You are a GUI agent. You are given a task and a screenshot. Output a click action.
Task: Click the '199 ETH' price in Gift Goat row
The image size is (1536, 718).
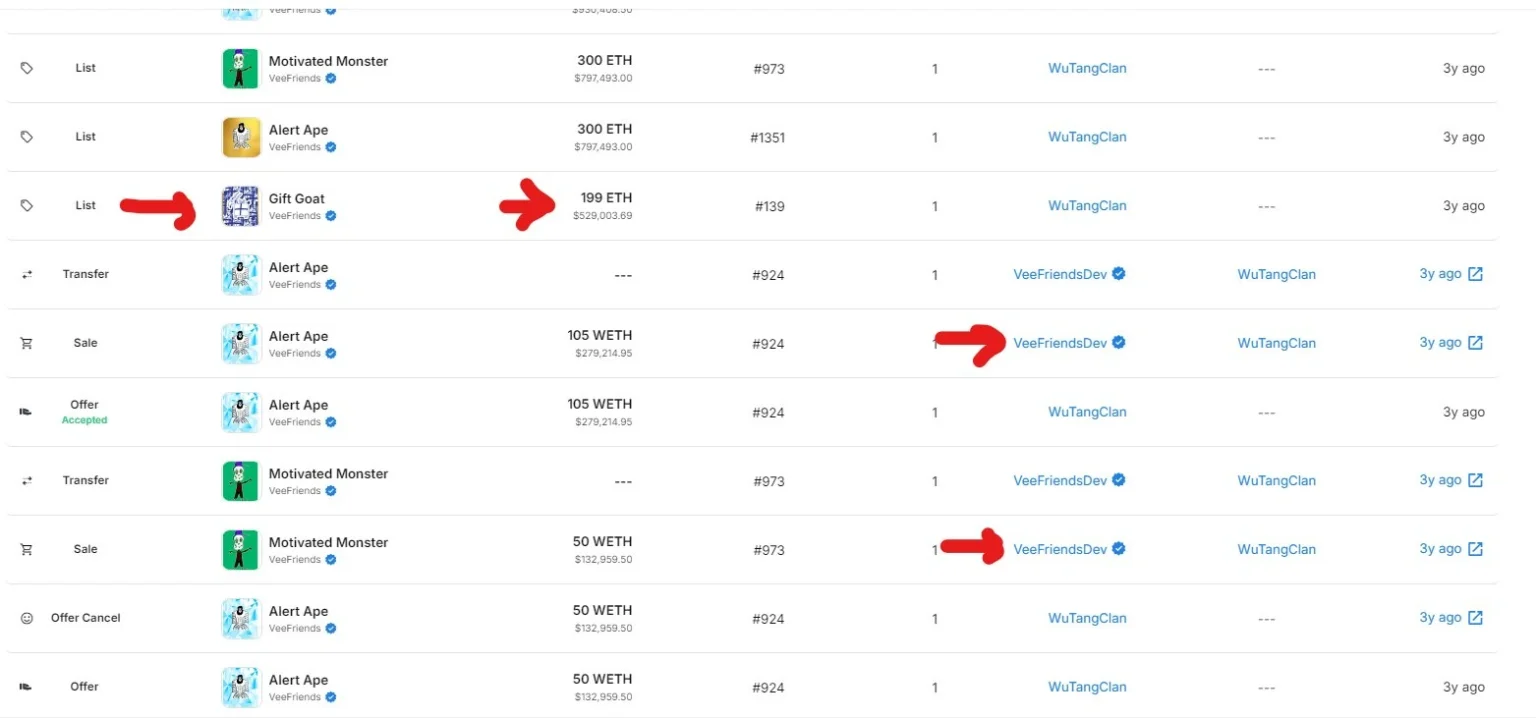click(606, 198)
